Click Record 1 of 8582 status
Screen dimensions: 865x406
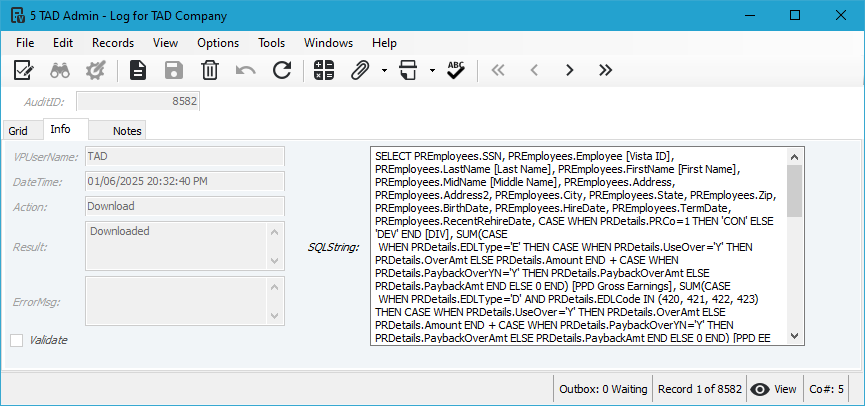tap(700, 389)
